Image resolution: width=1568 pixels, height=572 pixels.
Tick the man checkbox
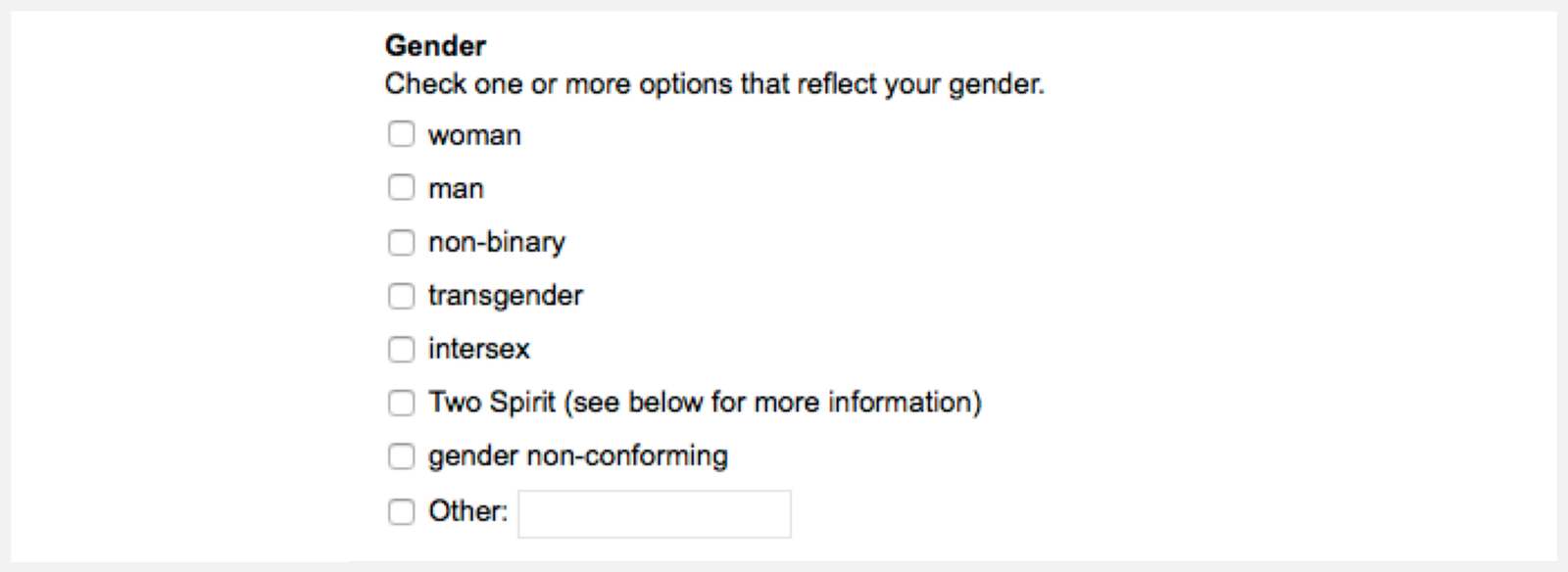pos(401,187)
